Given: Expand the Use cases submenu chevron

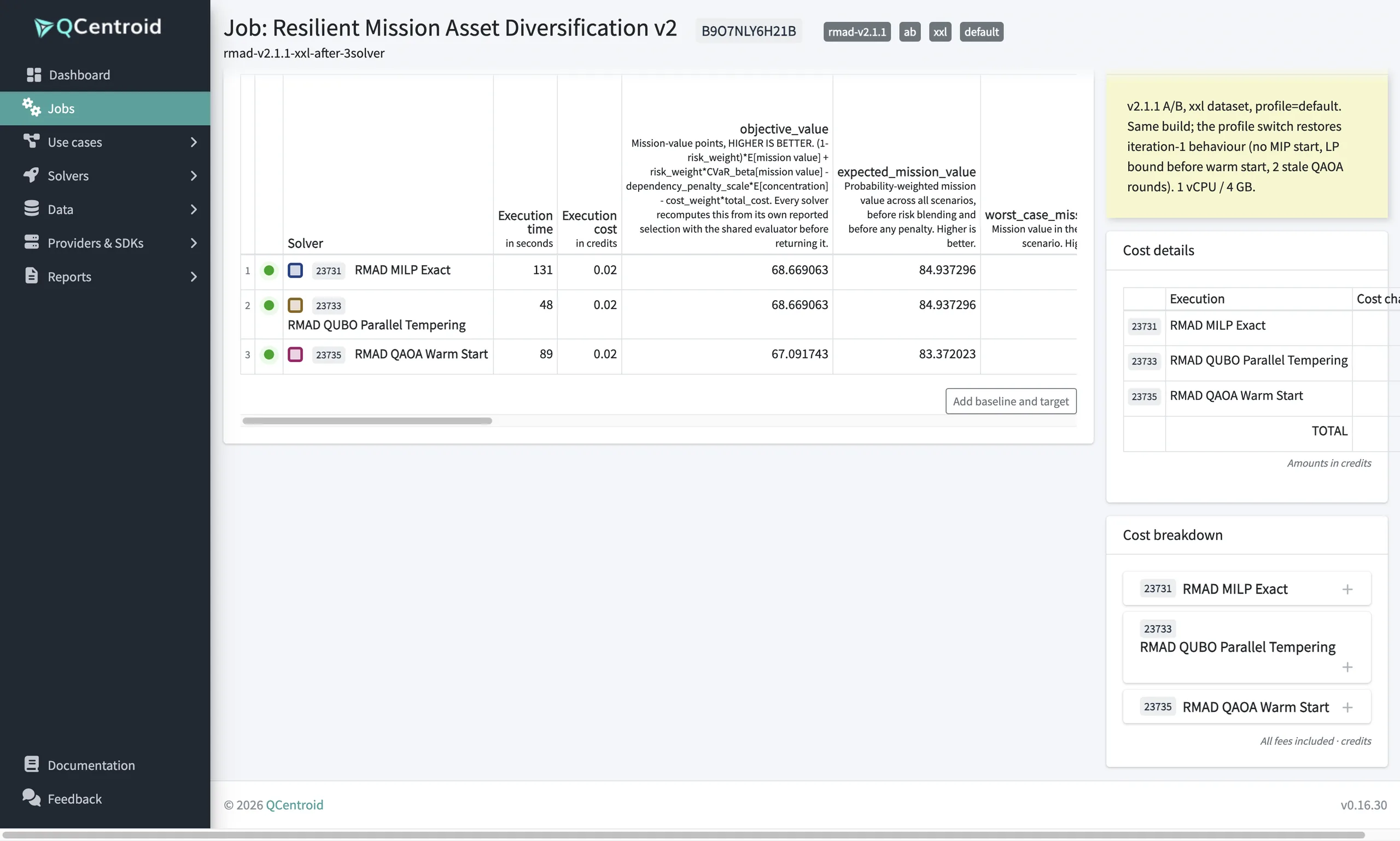Looking at the screenshot, I should [194, 142].
